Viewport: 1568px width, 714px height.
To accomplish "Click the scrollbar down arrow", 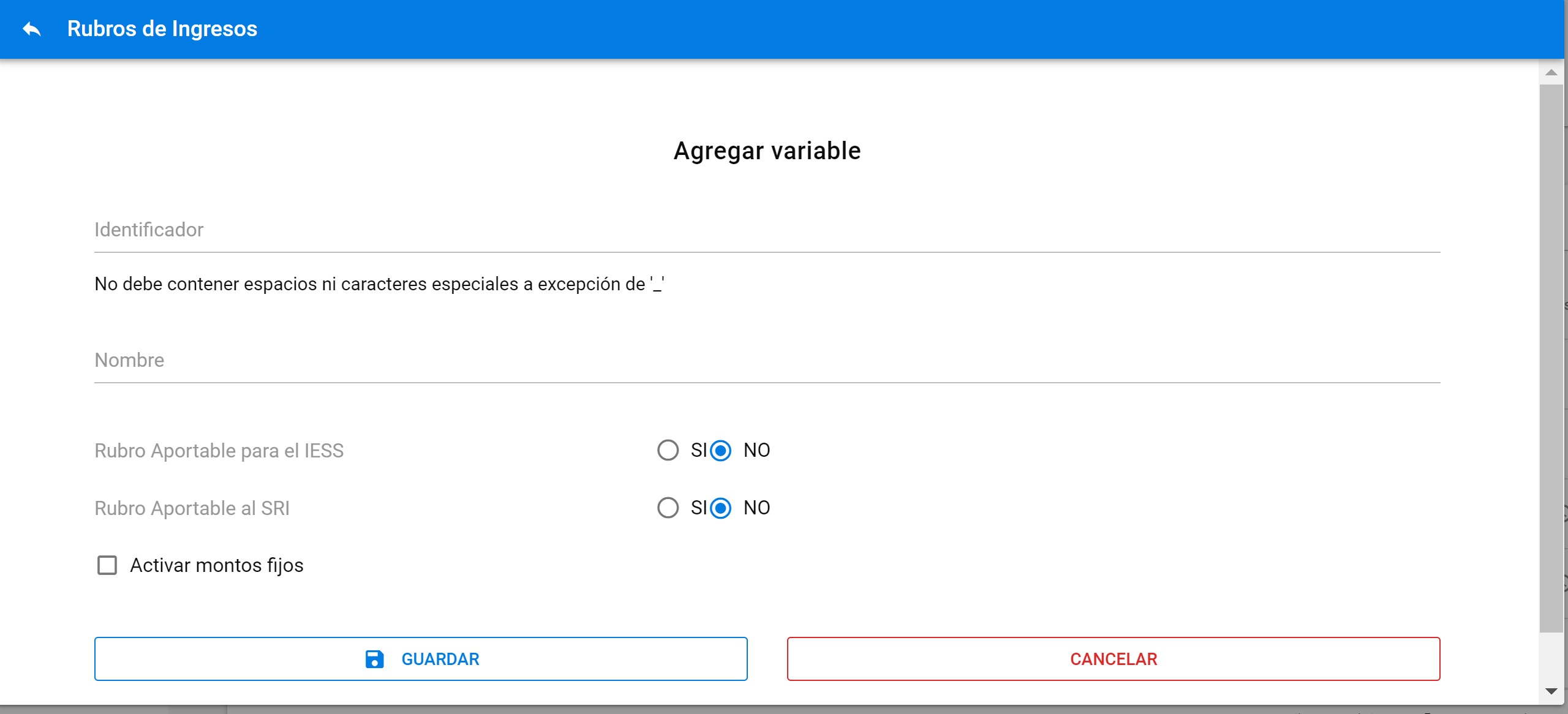I will pyautogui.click(x=1551, y=691).
